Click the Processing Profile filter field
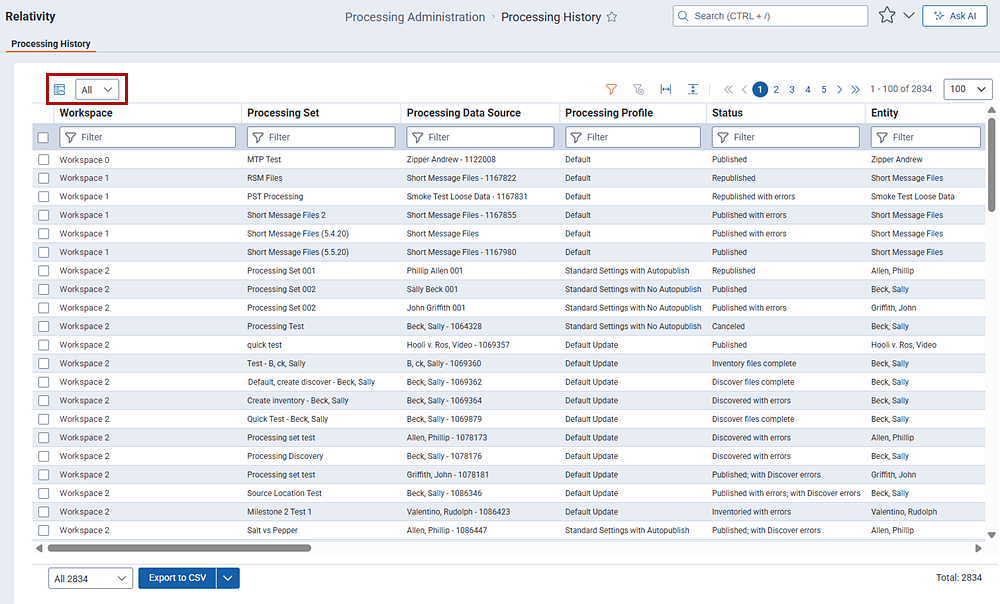 click(633, 137)
